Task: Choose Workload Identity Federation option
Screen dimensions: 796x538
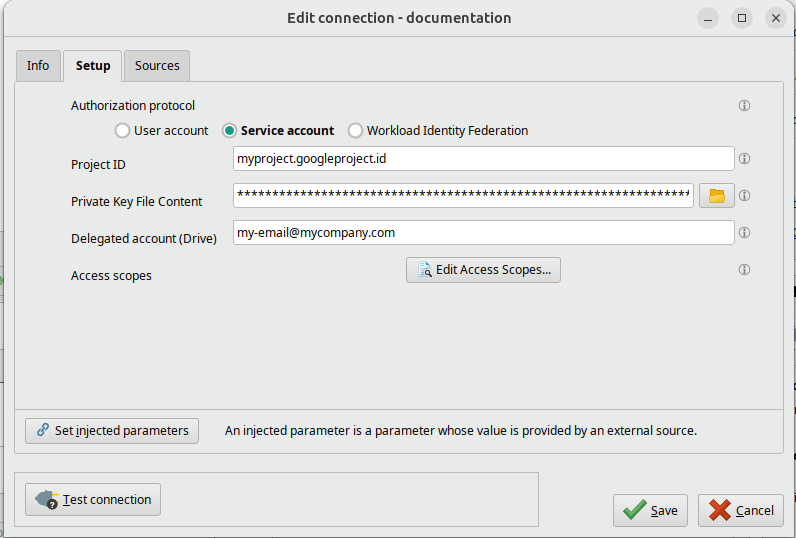Action: [355, 131]
